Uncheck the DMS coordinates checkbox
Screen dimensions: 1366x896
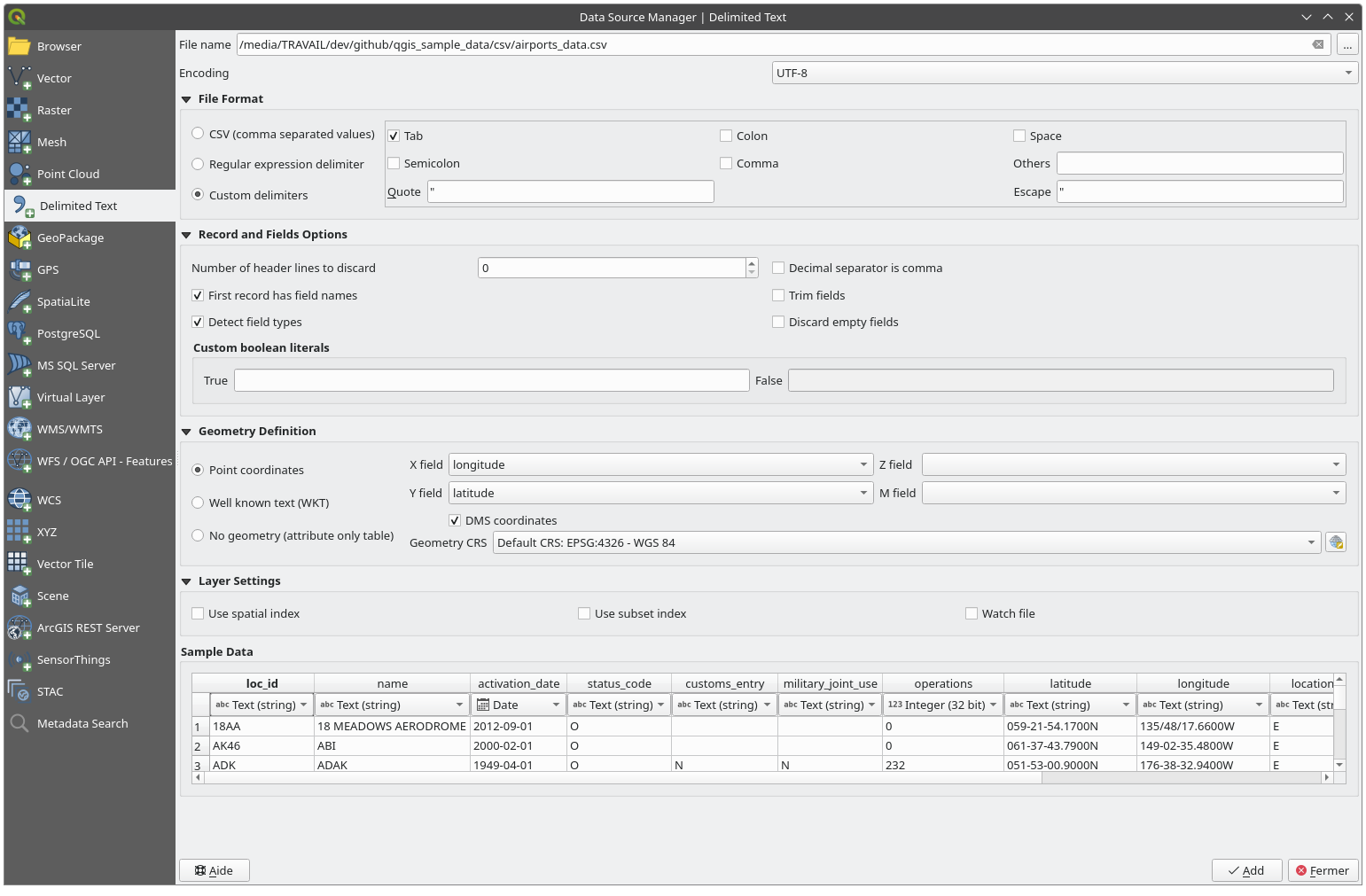point(455,520)
